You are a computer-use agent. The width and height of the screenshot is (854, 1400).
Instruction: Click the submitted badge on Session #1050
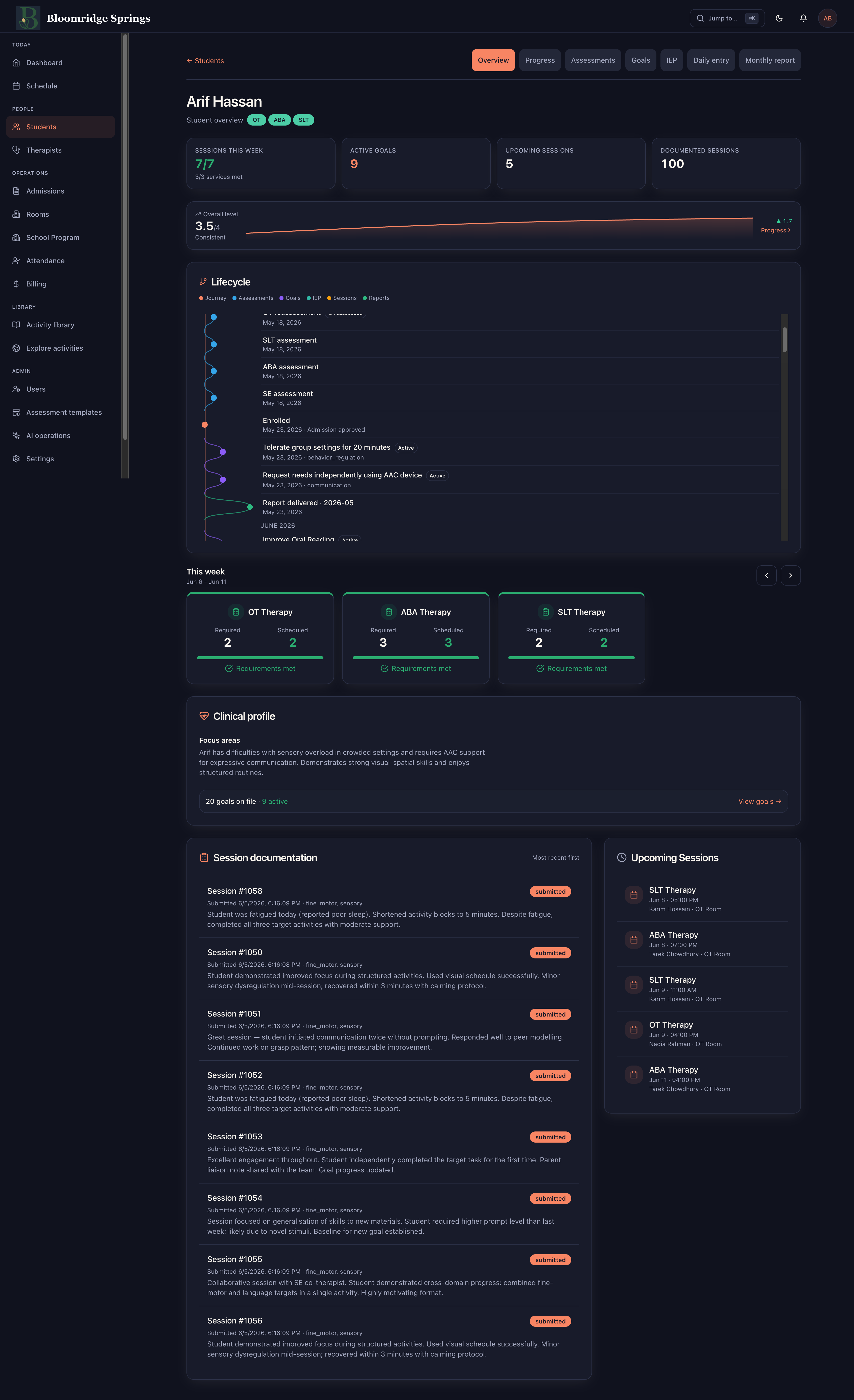550,953
